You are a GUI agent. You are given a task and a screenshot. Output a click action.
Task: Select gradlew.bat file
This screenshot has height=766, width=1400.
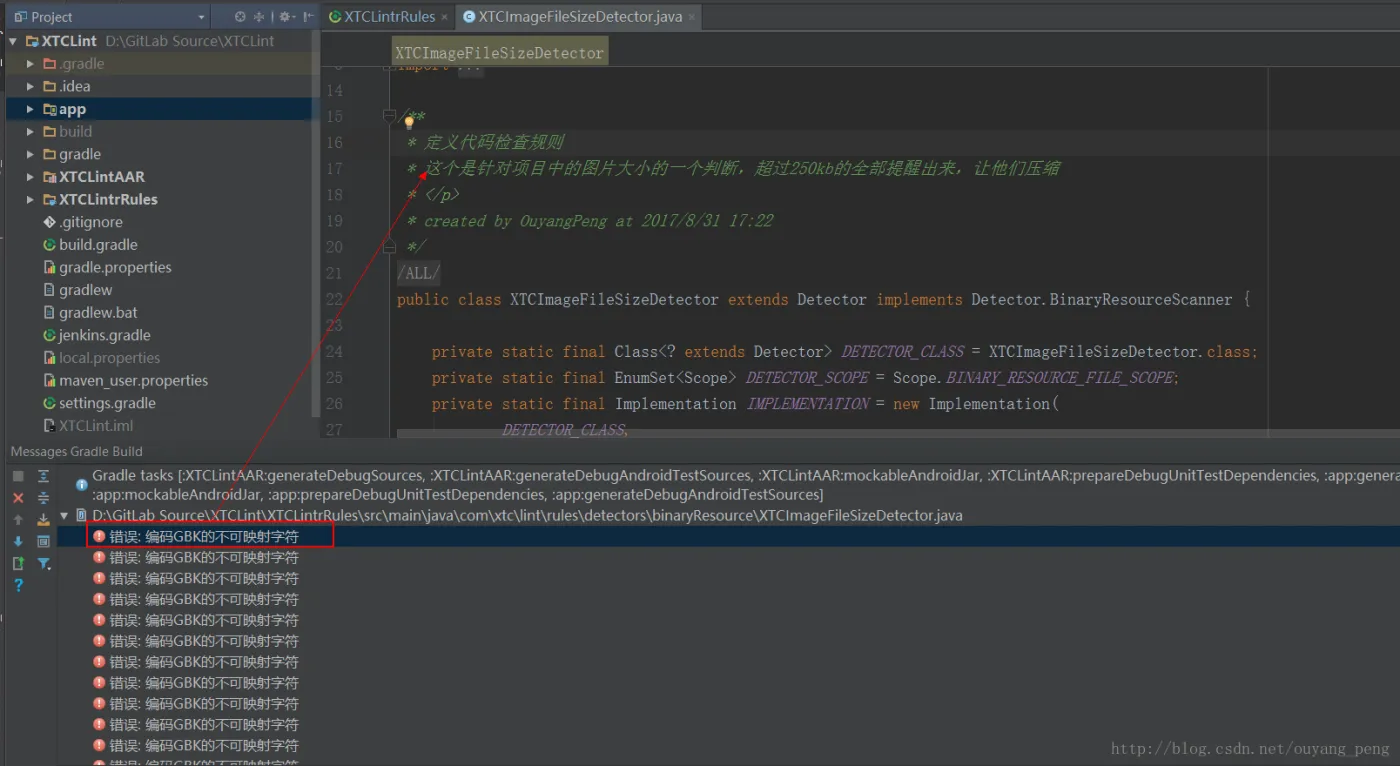pyautogui.click(x=98, y=313)
